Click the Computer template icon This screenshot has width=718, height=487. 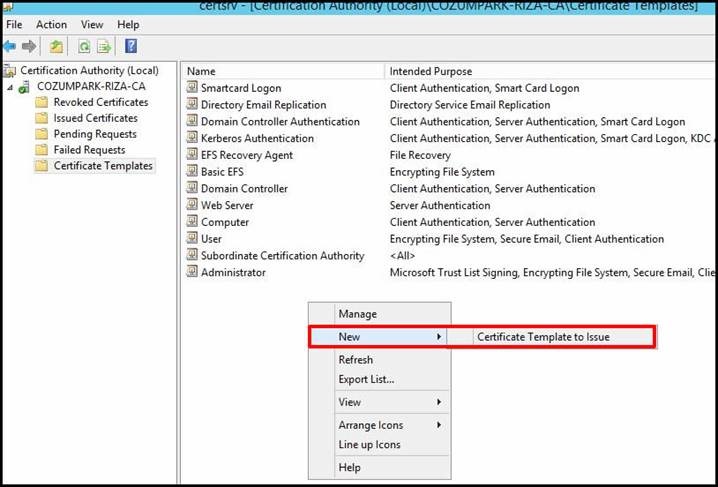point(192,222)
